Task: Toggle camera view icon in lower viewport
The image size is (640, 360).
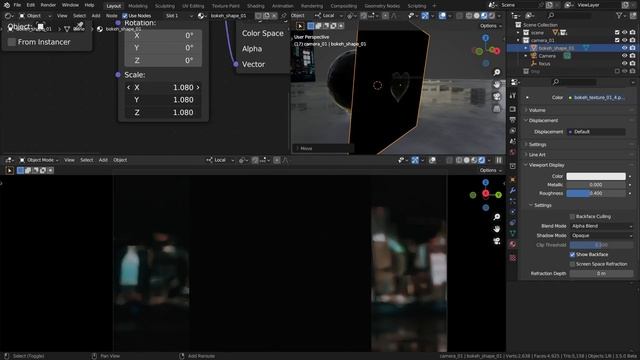Action: point(497,241)
